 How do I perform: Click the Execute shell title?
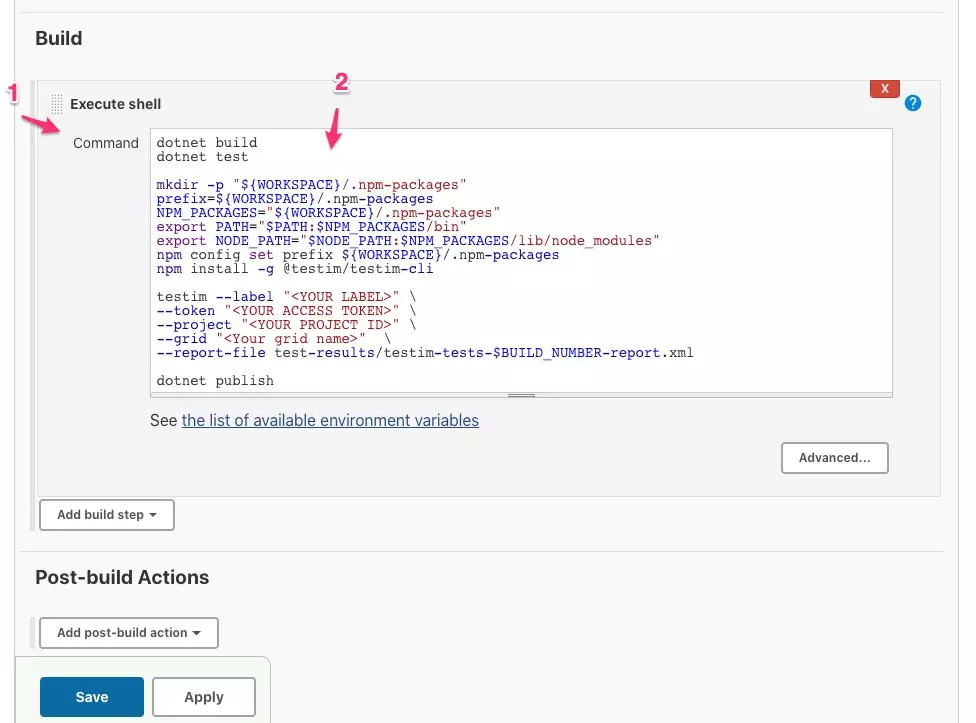(116, 104)
